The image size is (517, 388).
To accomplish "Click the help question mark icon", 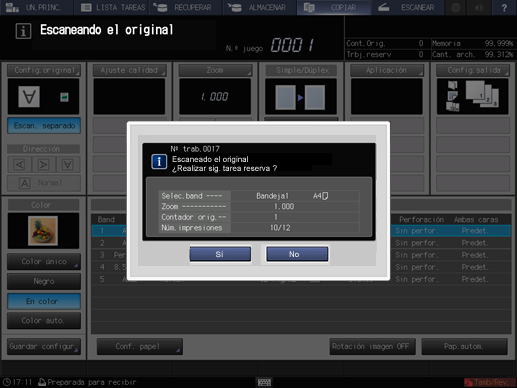I will (504, 7).
